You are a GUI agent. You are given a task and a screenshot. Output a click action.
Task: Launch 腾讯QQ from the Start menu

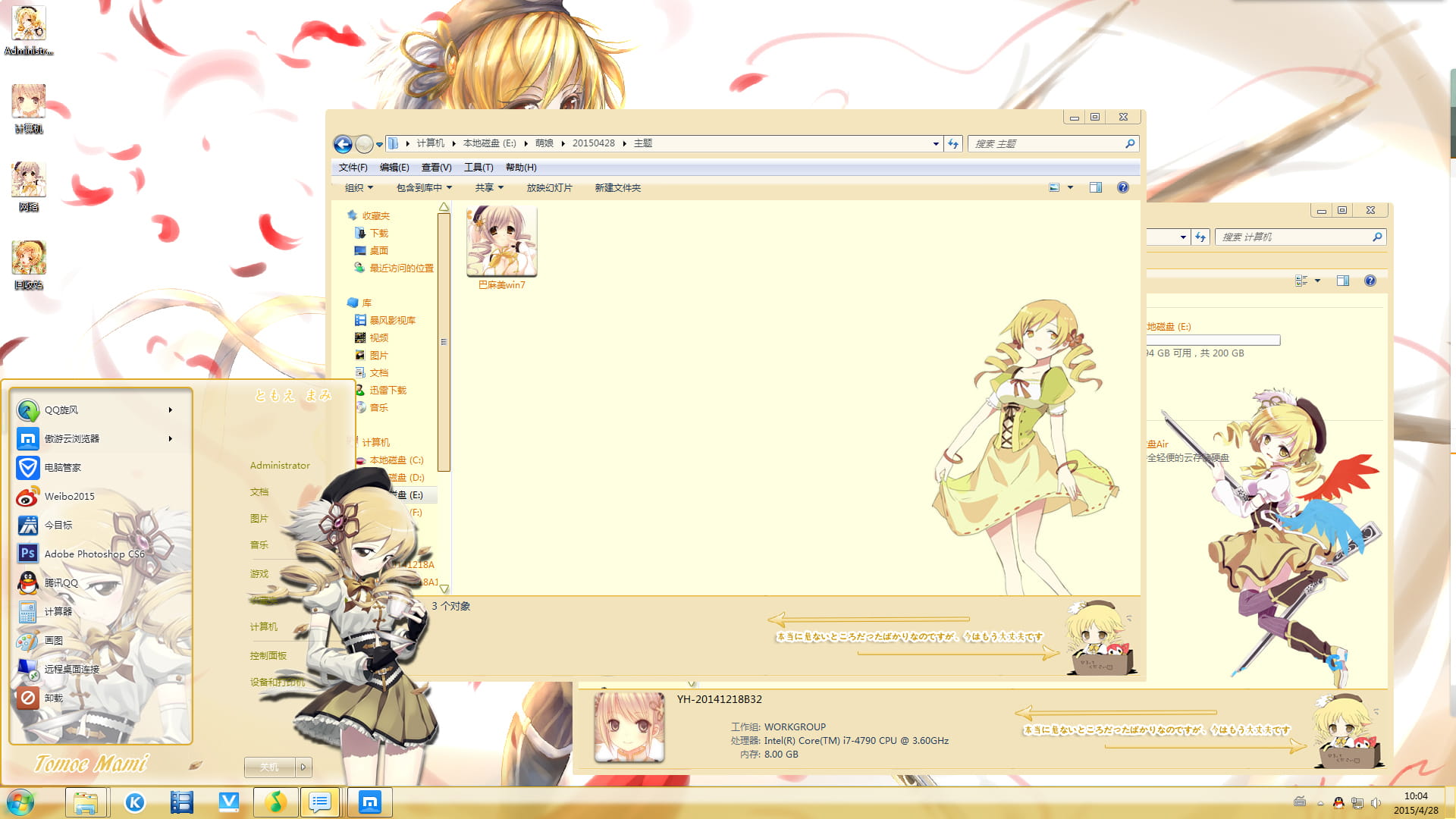tap(61, 582)
